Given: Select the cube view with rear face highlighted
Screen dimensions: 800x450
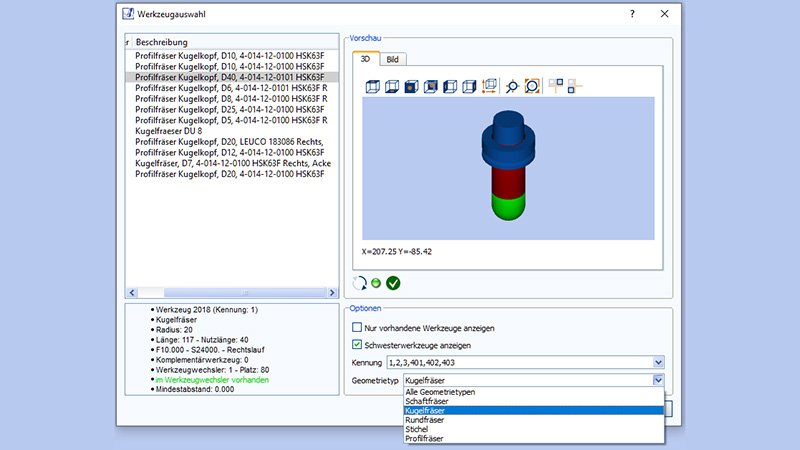Looking at the screenshot, I should 431,86.
